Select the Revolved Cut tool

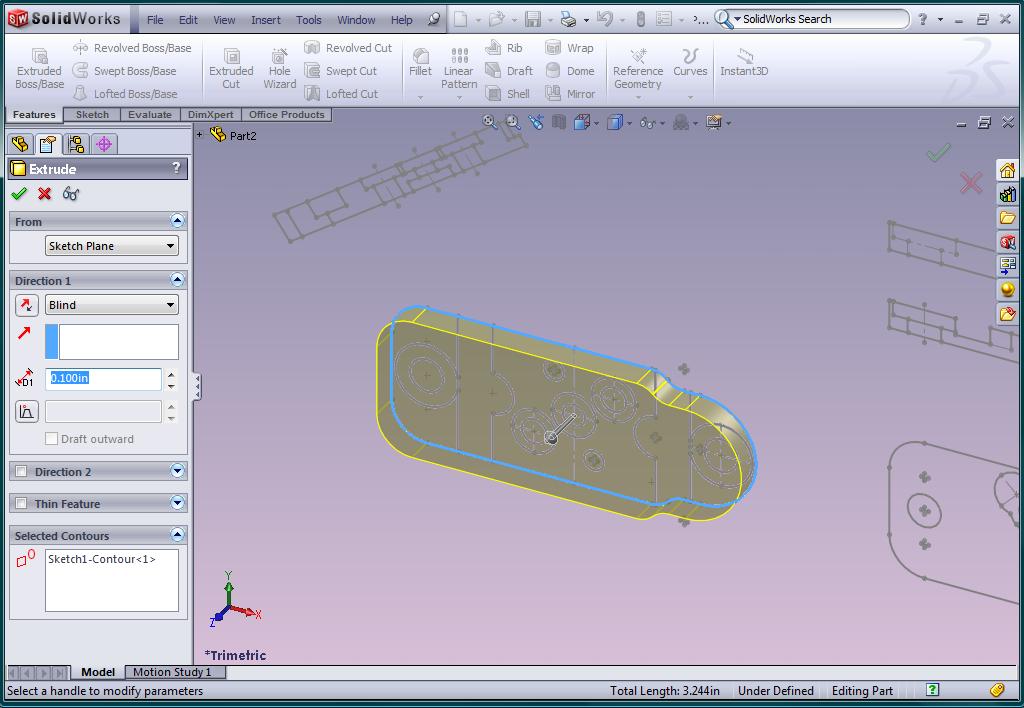coord(349,48)
